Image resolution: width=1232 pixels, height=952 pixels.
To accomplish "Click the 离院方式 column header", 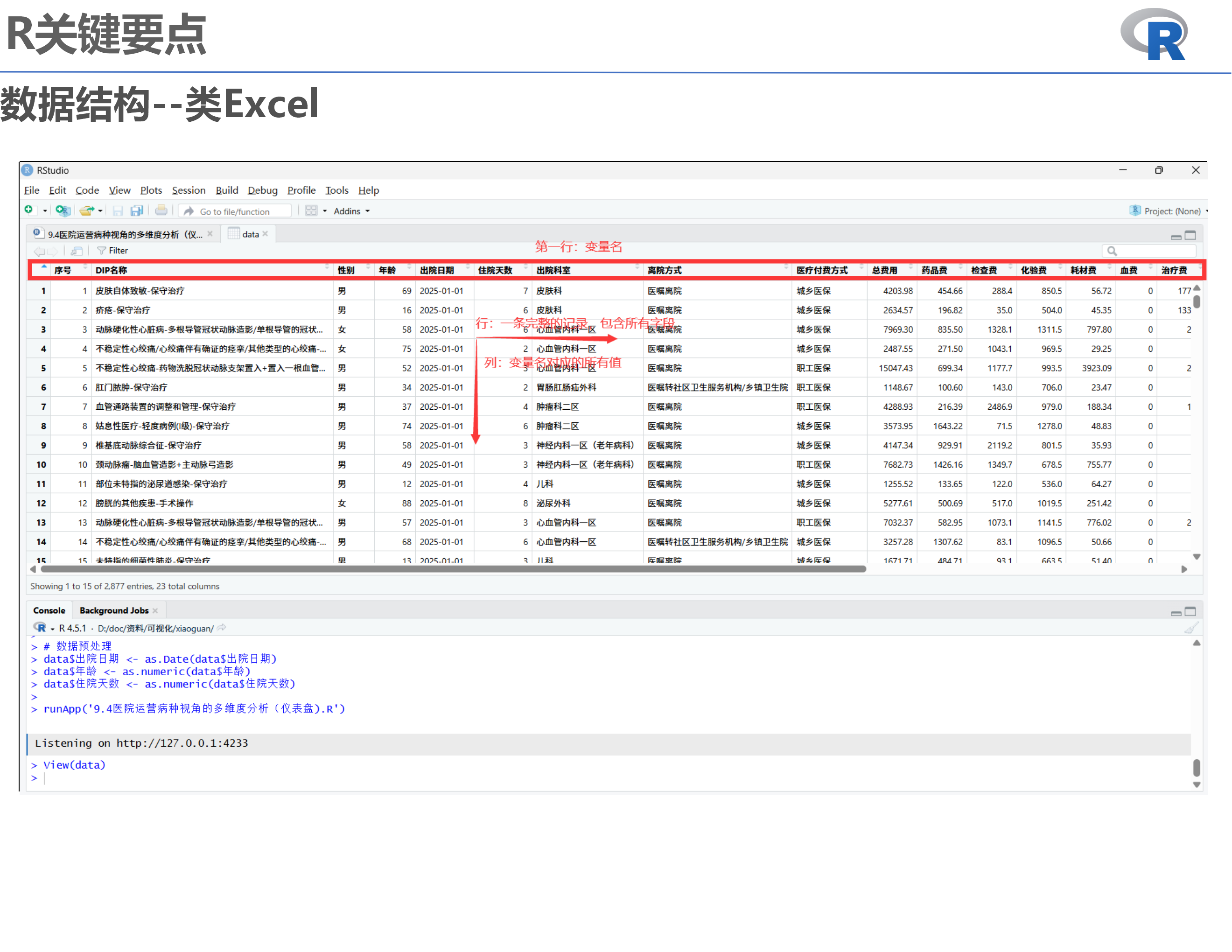I will 718,270.
